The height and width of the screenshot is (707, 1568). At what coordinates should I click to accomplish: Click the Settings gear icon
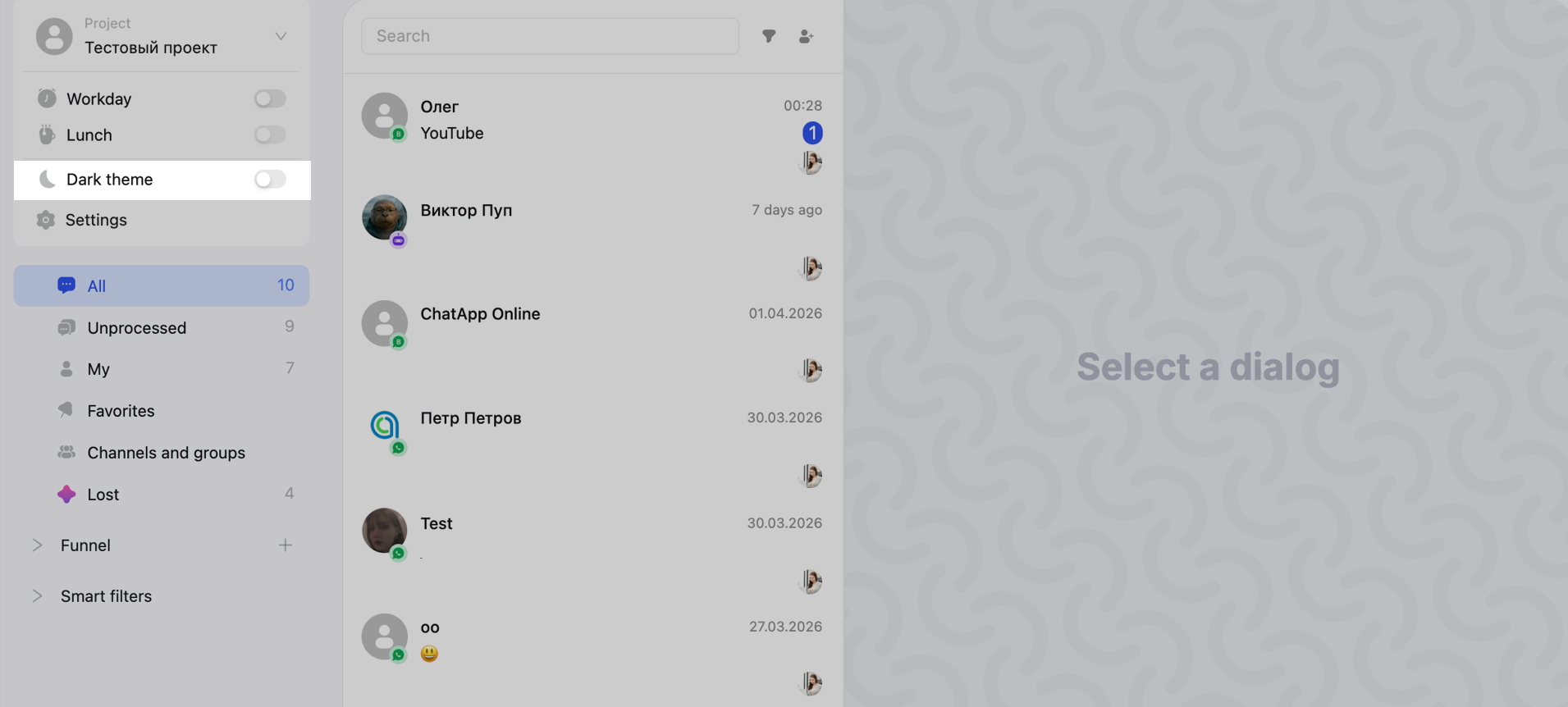46,220
